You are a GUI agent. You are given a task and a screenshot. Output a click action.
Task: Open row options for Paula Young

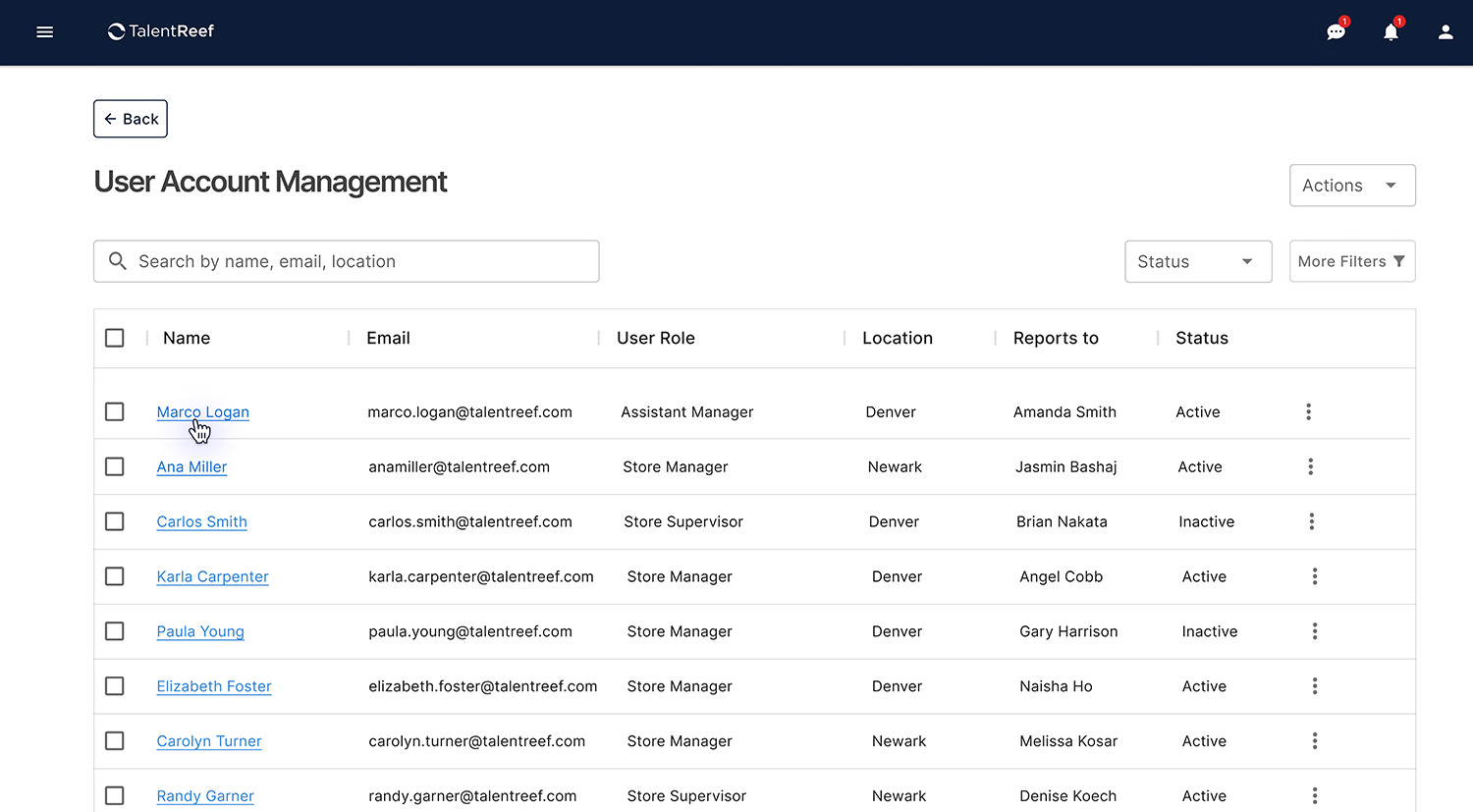point(1314,631)
